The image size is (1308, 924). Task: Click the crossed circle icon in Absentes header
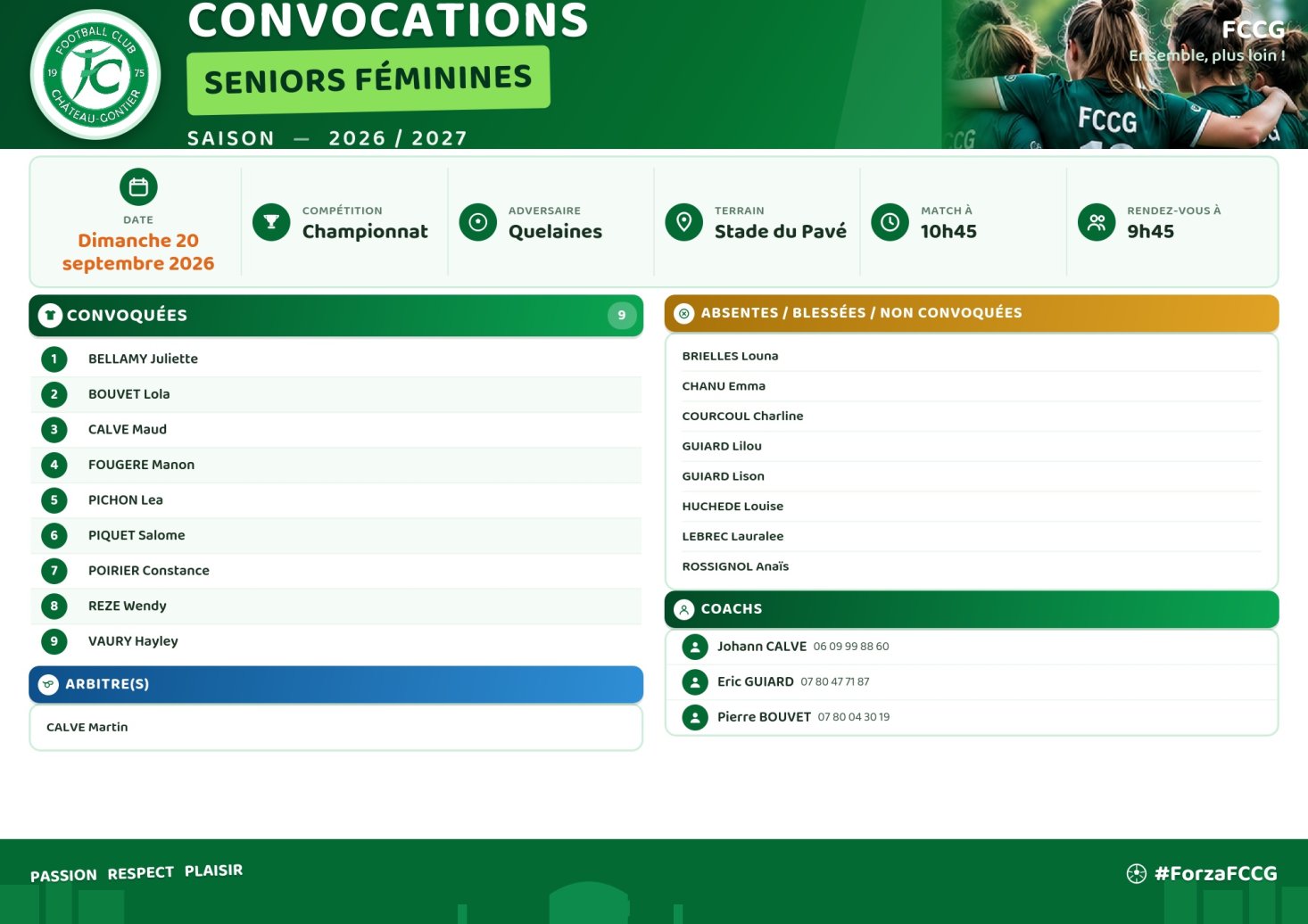click(684, 313)
